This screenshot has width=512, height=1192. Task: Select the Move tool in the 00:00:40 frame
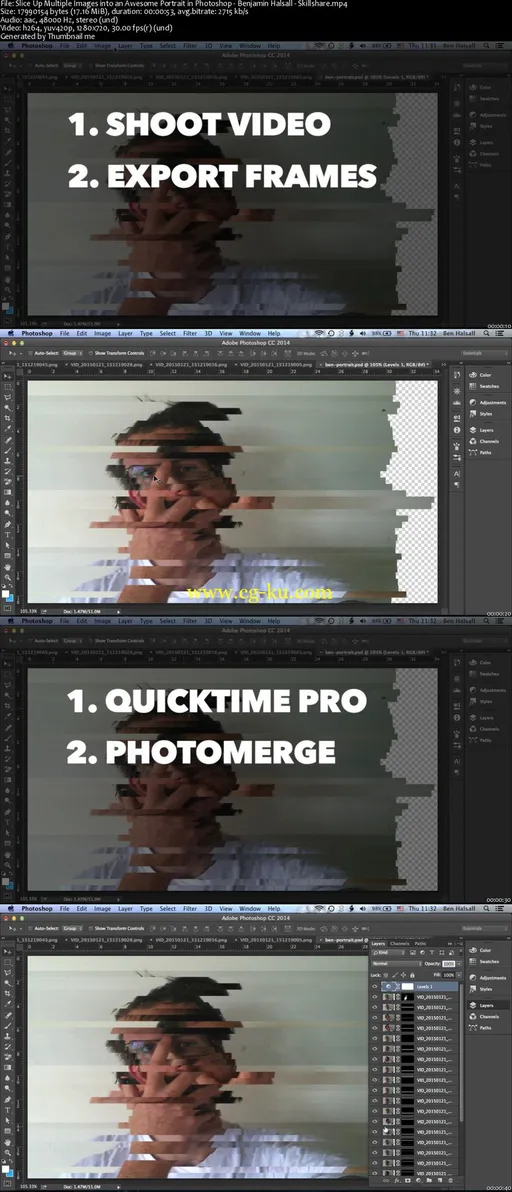[8, 952]
